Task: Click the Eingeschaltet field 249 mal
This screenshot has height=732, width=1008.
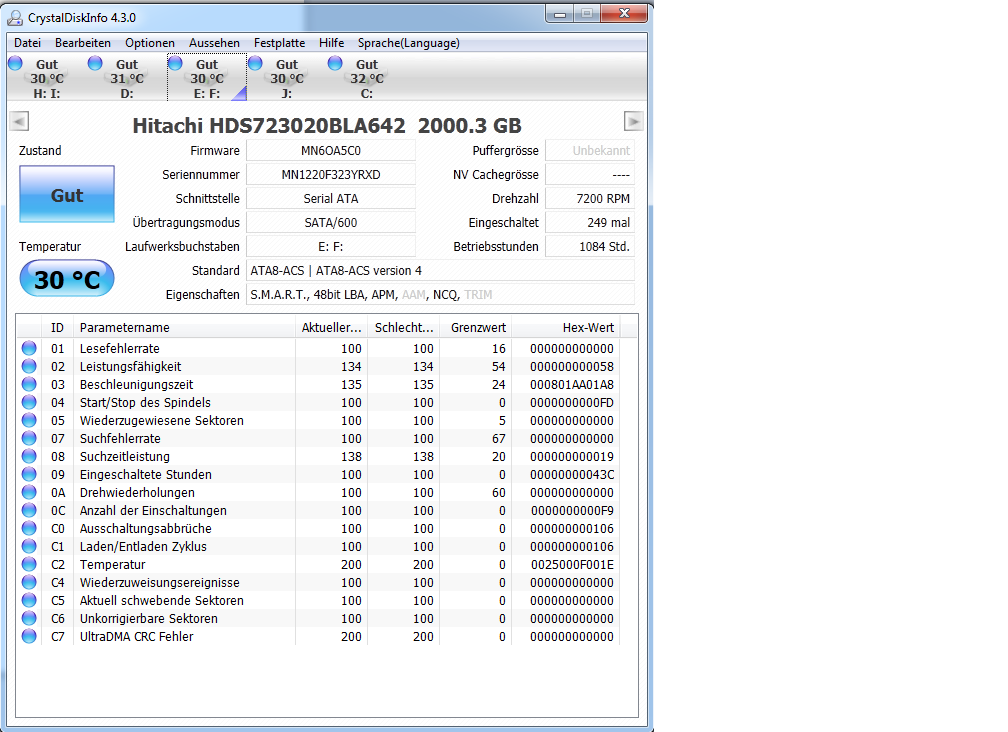Action: 590,222
